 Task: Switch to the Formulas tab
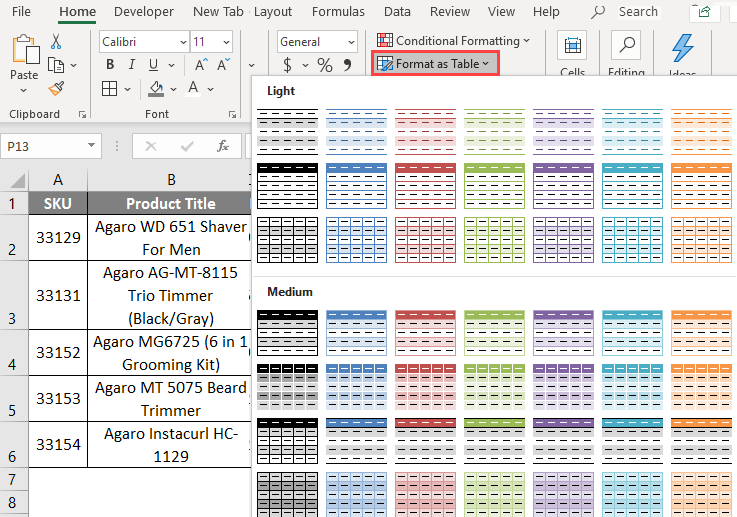pos(338,12)
